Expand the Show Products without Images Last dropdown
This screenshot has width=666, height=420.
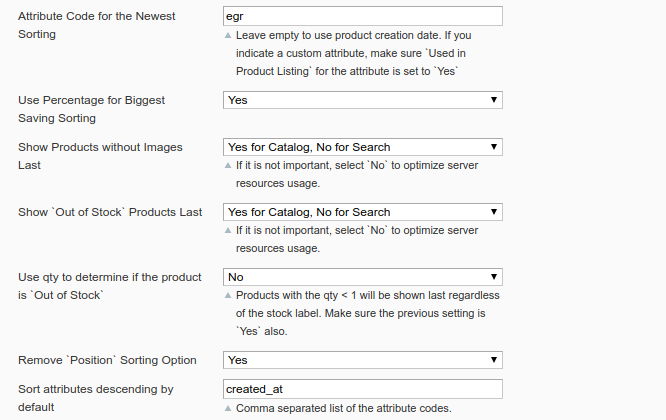point(362,147)
